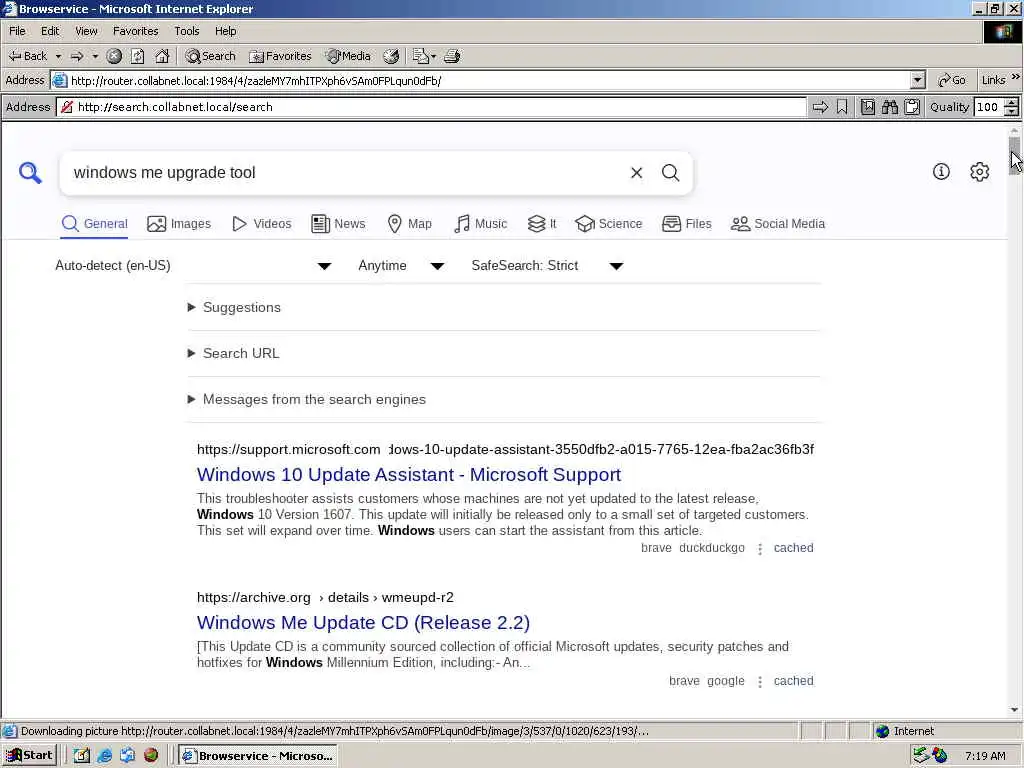The image size is (1024, 768).
Task: Open search preferences gear icon
Action: click(980, 172)
